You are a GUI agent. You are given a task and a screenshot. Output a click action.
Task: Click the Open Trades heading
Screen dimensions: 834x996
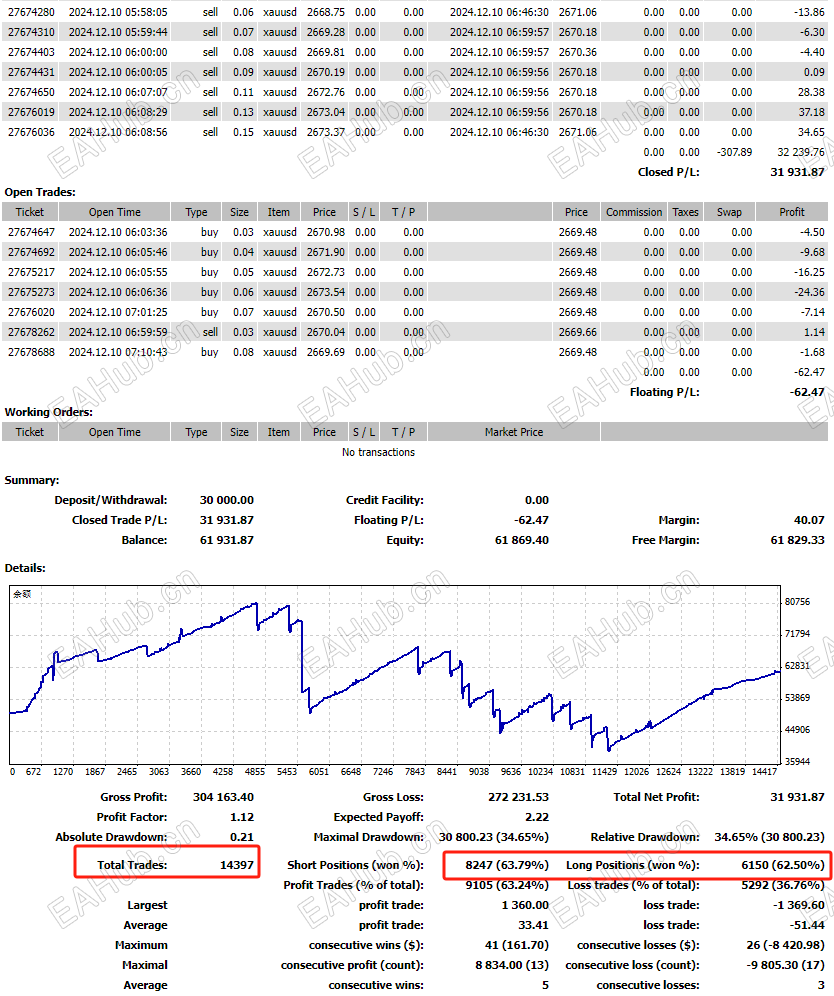coord(40,192)
